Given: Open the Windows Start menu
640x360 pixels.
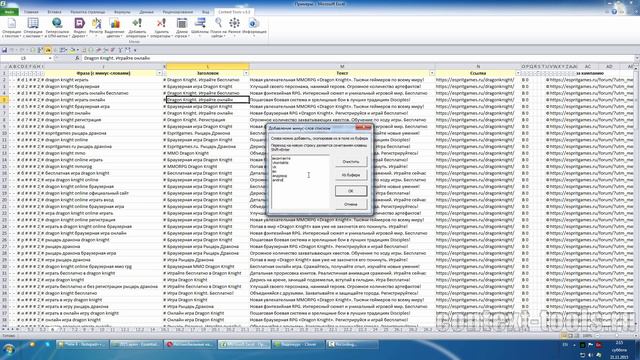Looking at the screenshot, I should point(8,349).
